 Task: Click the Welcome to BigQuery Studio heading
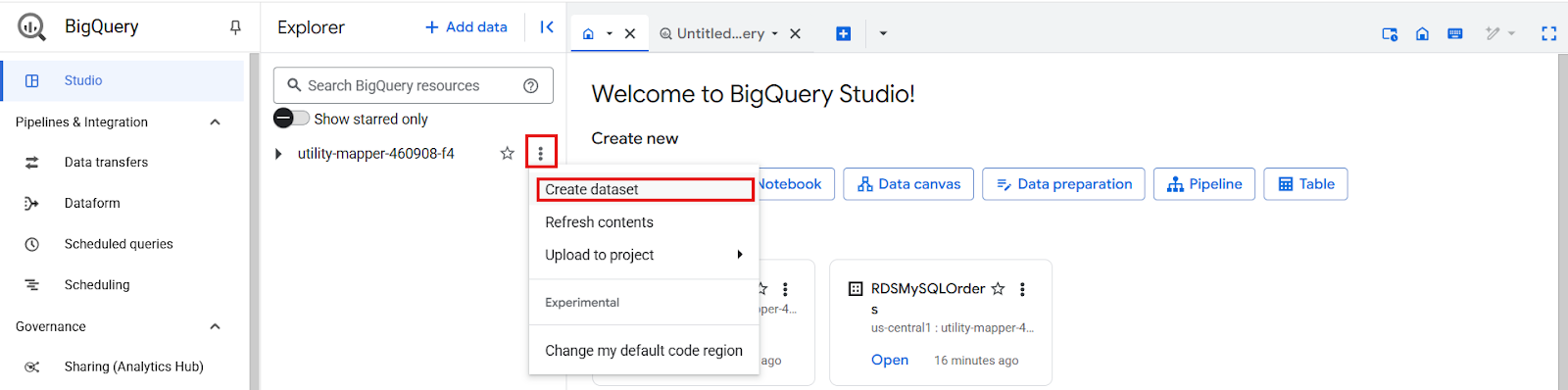point(754,94)
